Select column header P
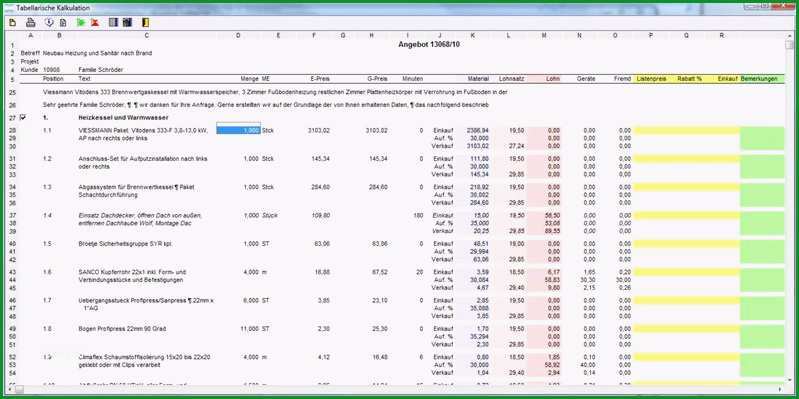Image resolution: width=799 pixels, height=399 pixels. tap(651, 36)
